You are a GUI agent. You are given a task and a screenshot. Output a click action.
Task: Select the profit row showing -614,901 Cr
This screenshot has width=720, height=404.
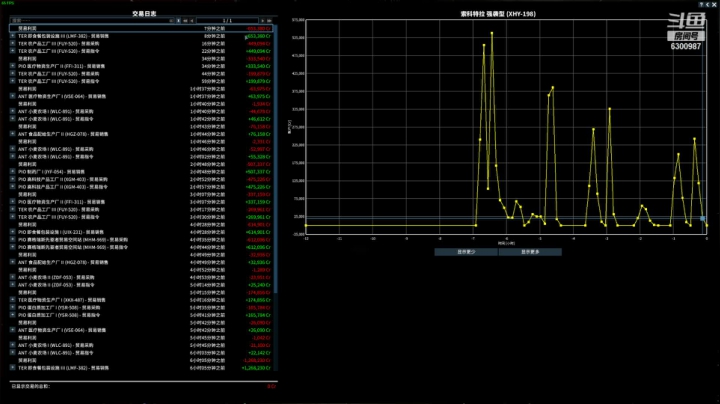click(141, 224)
